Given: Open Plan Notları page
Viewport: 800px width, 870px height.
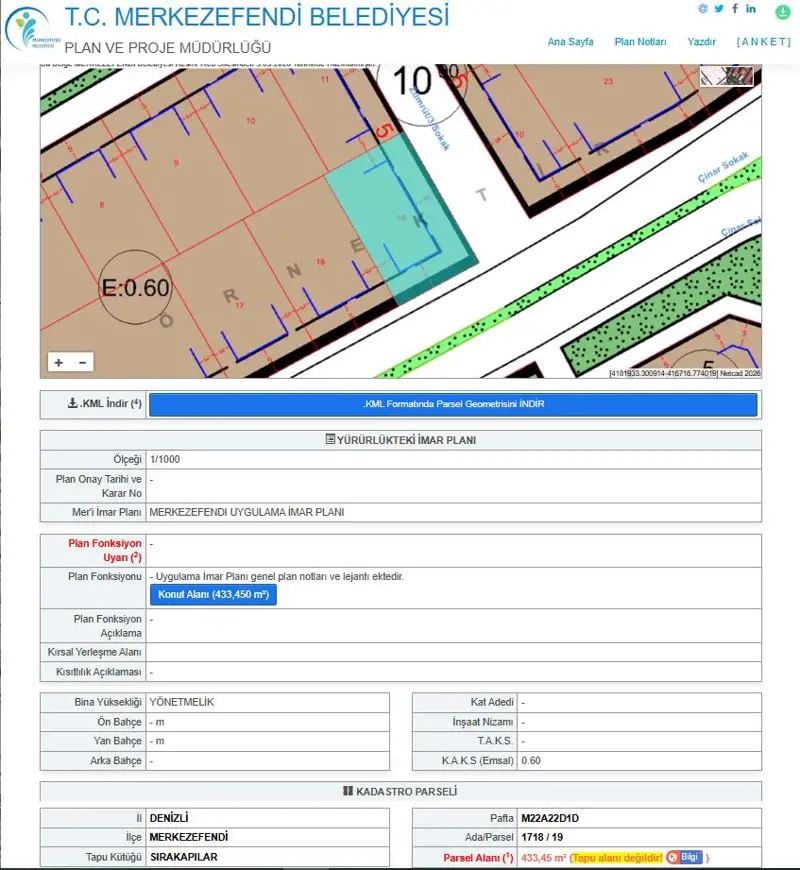Looking at the screenshot, I should click(x=640, y=42).
